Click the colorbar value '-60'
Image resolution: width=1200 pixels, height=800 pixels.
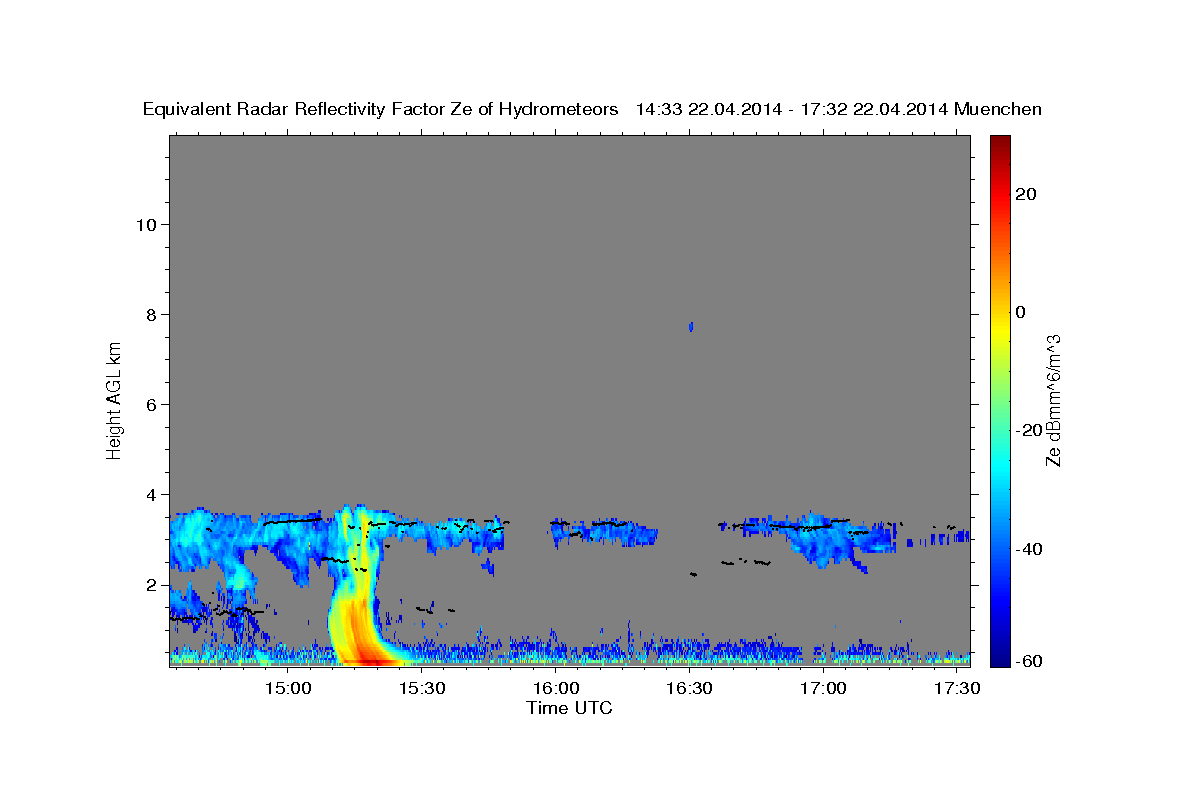click(x=1030, y=660)
